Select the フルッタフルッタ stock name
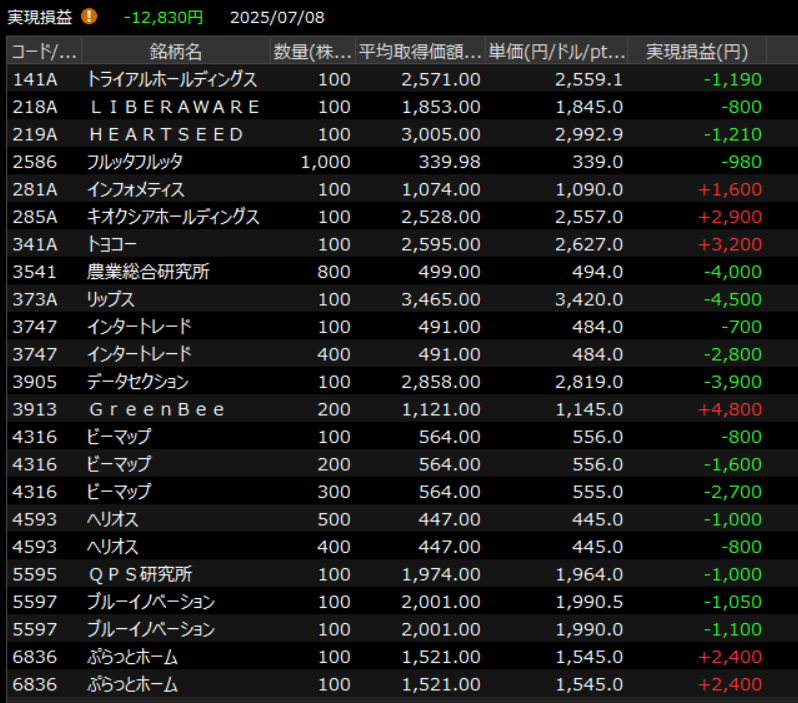The image size is (798, 703). (135, 161)
